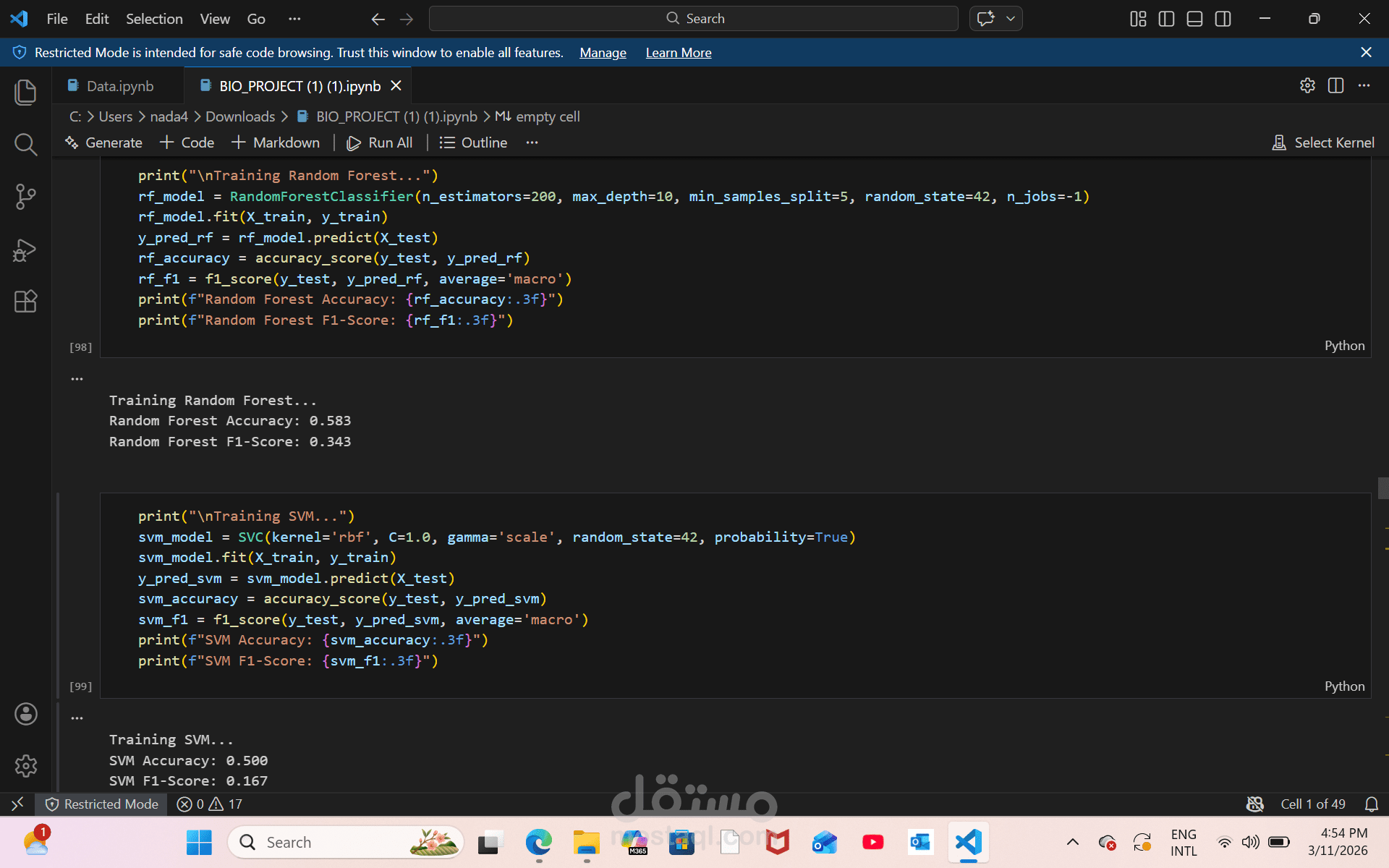
Task: Open the Random Forest output's ellipsis menu
Action: pos(77,378)
